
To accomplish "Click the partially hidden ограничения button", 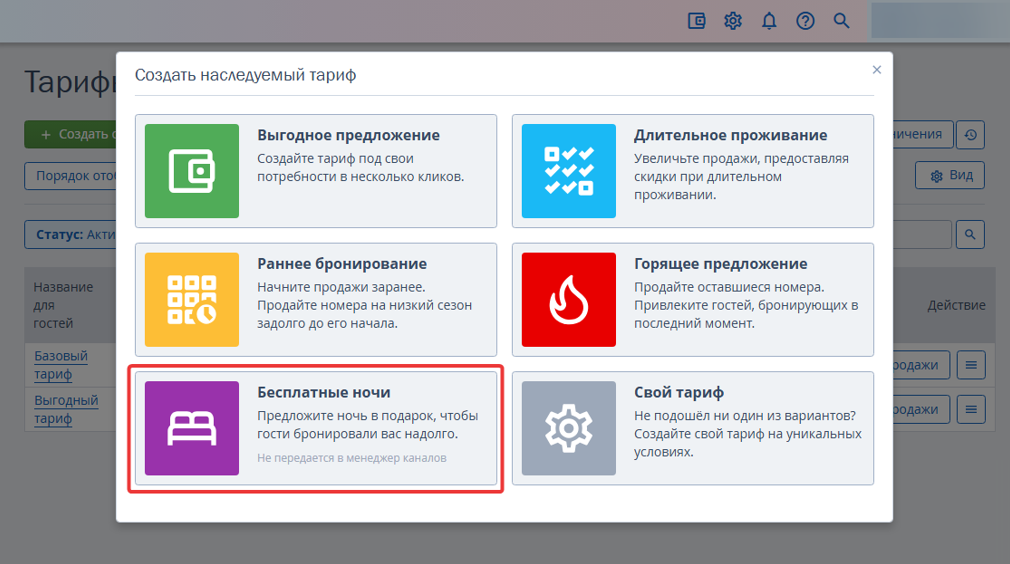I will coord(922,135).
